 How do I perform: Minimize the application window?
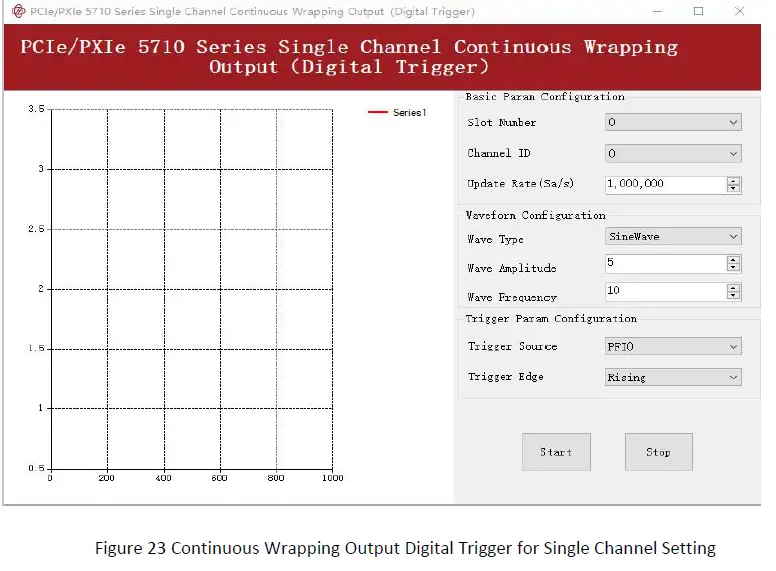coord(657,11)
